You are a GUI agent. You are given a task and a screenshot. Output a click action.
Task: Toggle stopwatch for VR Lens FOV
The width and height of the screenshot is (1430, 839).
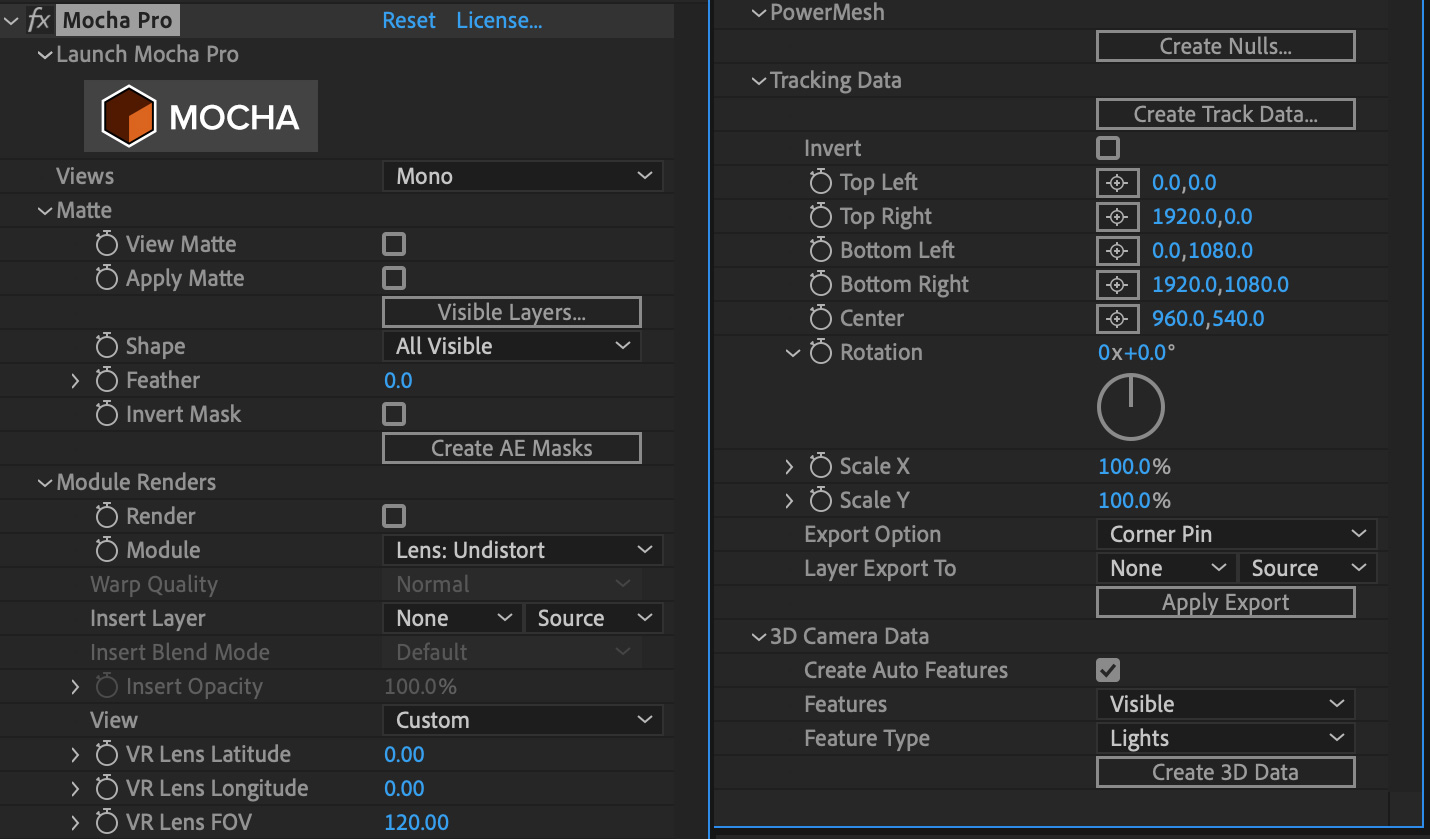(x=107, y=822)
